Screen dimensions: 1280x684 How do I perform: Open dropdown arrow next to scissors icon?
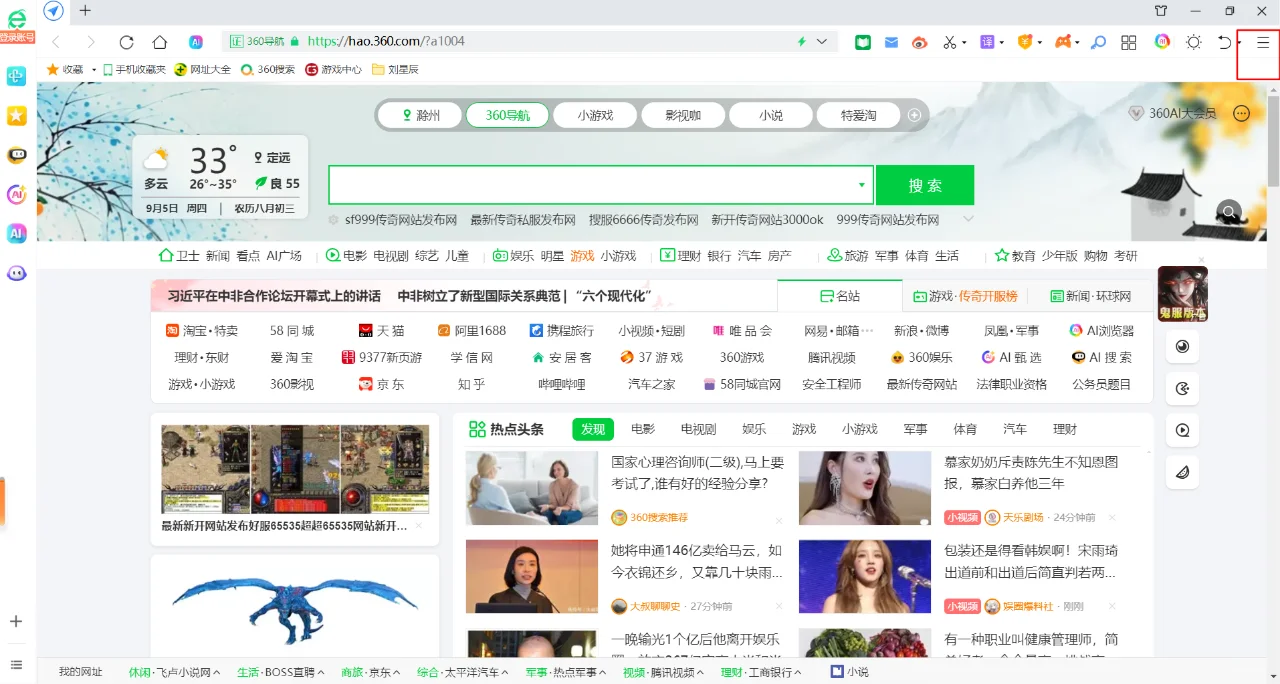tap(964, 43)
